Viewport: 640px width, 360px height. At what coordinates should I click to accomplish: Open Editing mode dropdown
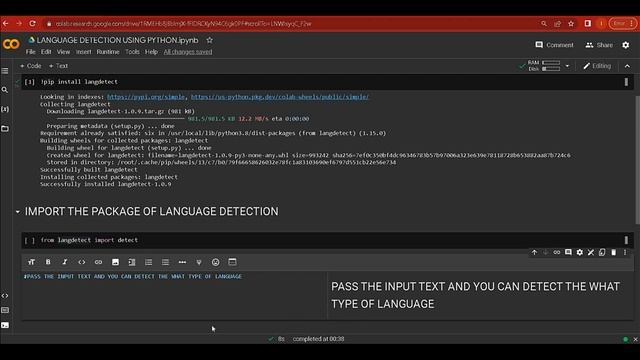coord(597,66)
